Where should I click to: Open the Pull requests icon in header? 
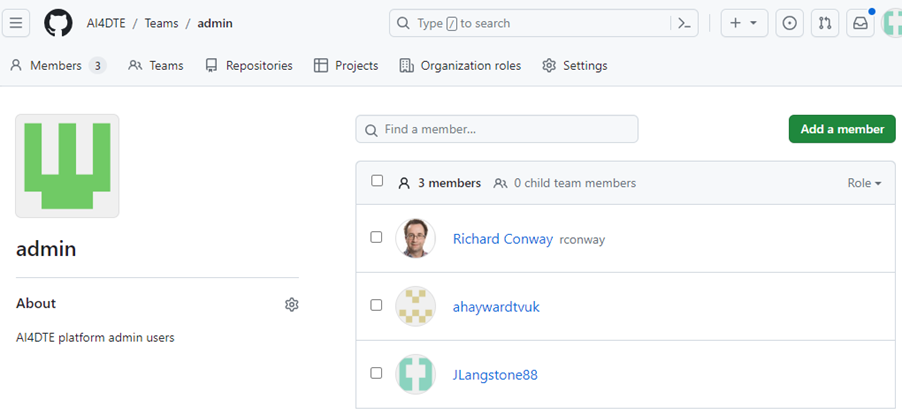coord(825,23)
